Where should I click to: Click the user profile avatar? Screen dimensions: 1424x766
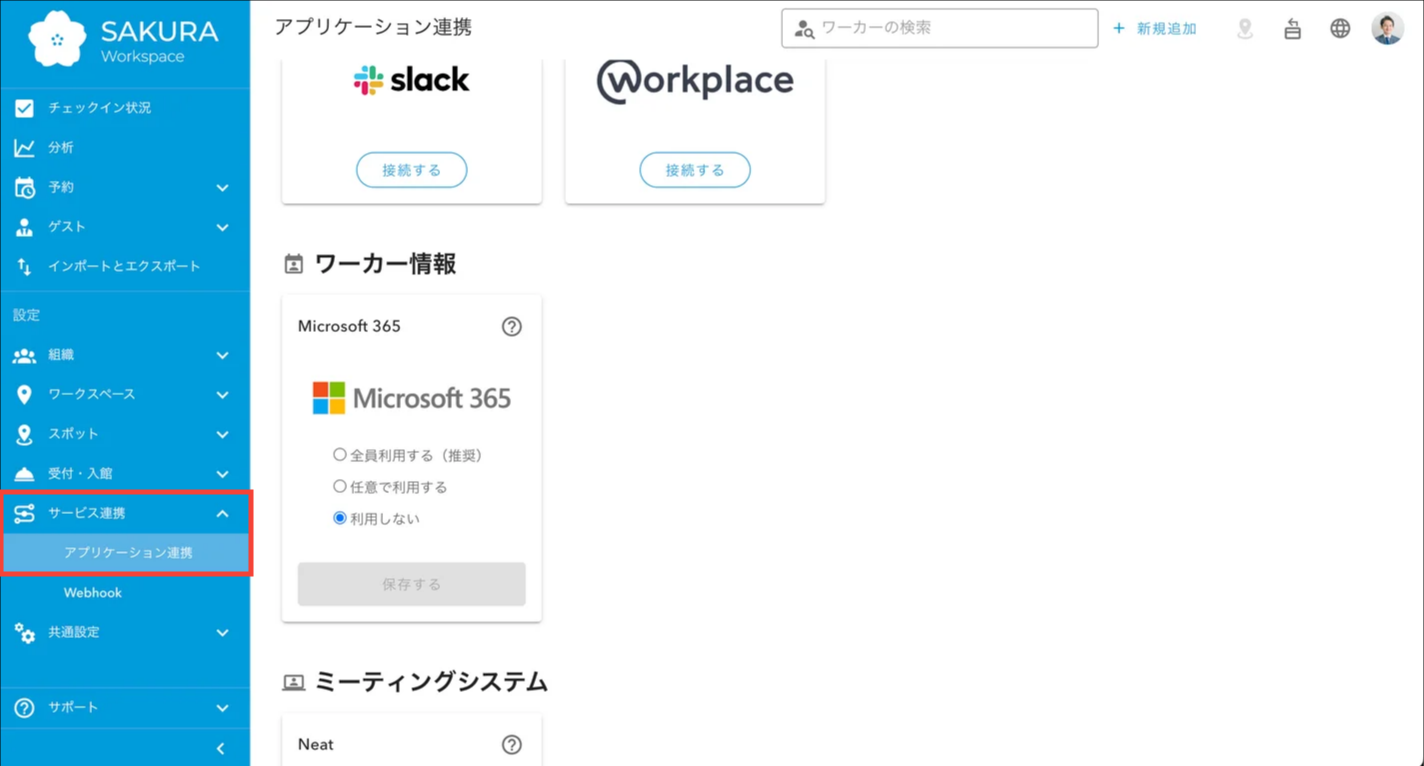pos(1387,29)
